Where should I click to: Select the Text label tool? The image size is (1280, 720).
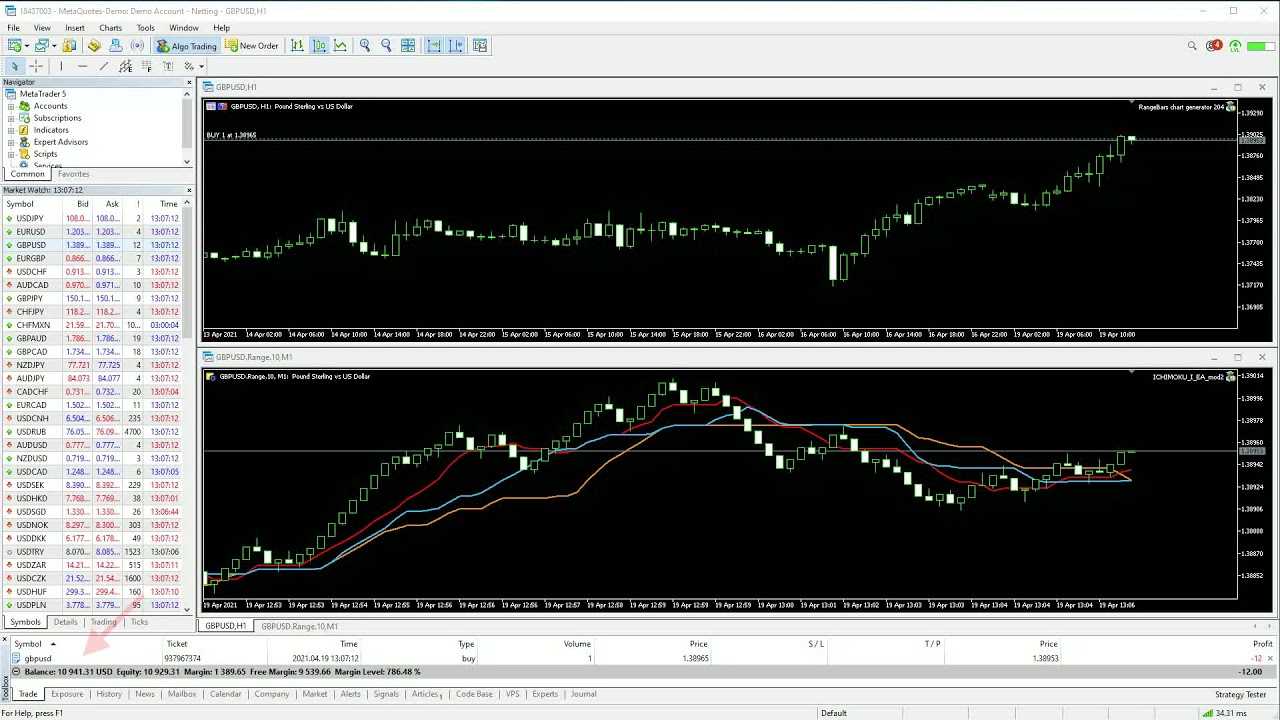[168, 66]
